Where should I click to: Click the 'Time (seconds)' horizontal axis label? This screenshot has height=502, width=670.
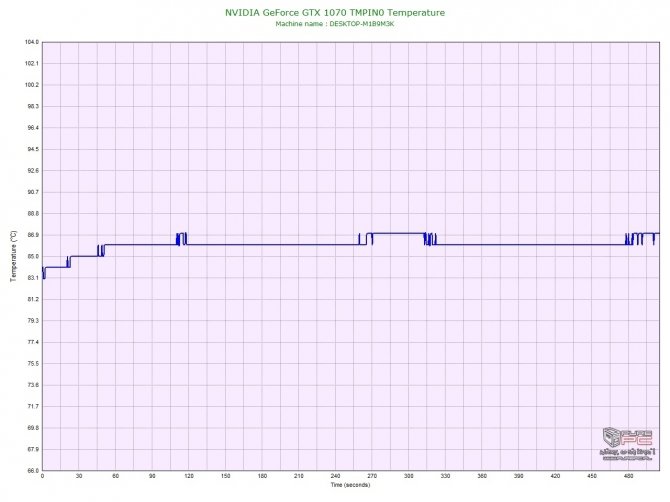[x=350, y=484]
